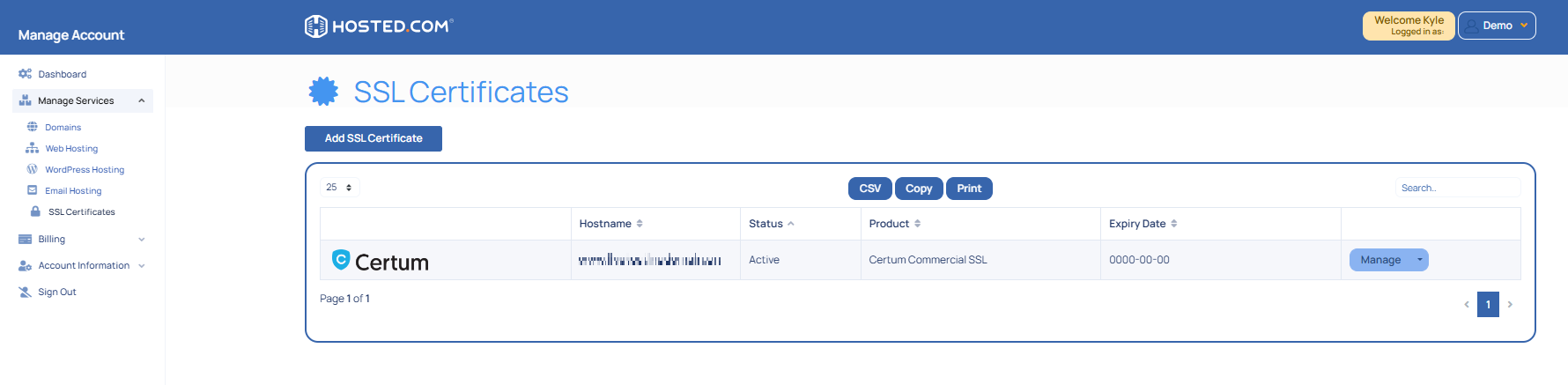Click the SSL Certificates padlock icon

[x=35, y=211]
